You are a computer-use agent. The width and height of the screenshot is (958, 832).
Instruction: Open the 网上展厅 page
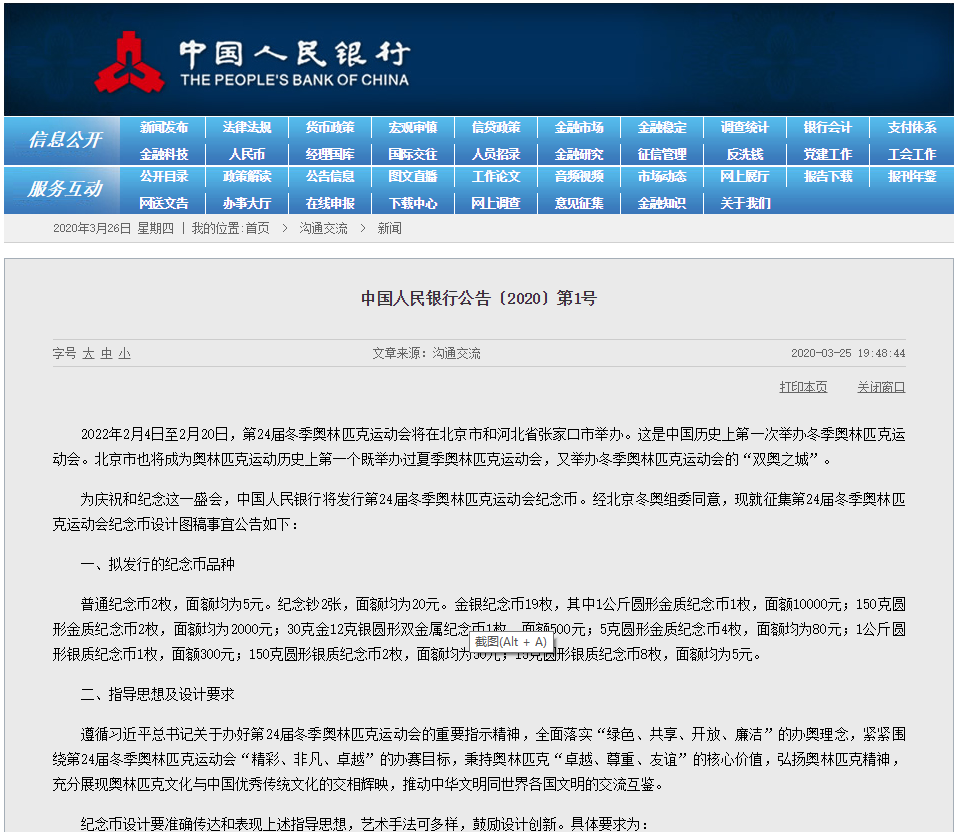pyautogui.click(x=745, y=177)
